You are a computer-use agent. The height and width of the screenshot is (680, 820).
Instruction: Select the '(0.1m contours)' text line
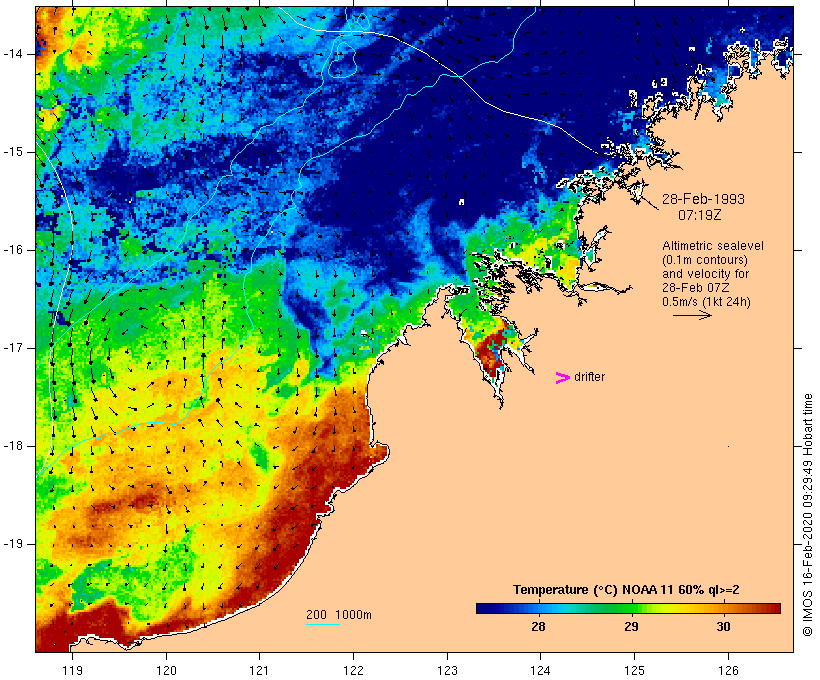[705, 260]
